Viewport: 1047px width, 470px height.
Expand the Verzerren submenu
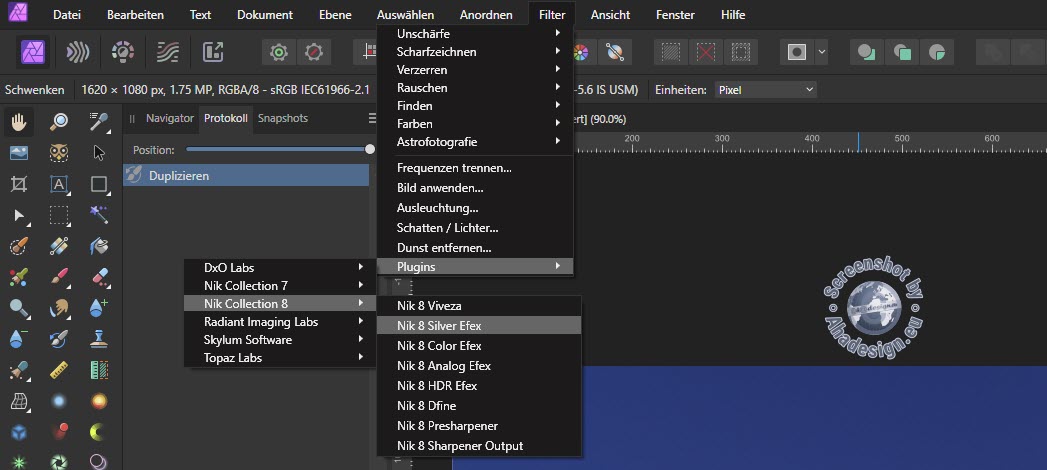pos(475,69)
